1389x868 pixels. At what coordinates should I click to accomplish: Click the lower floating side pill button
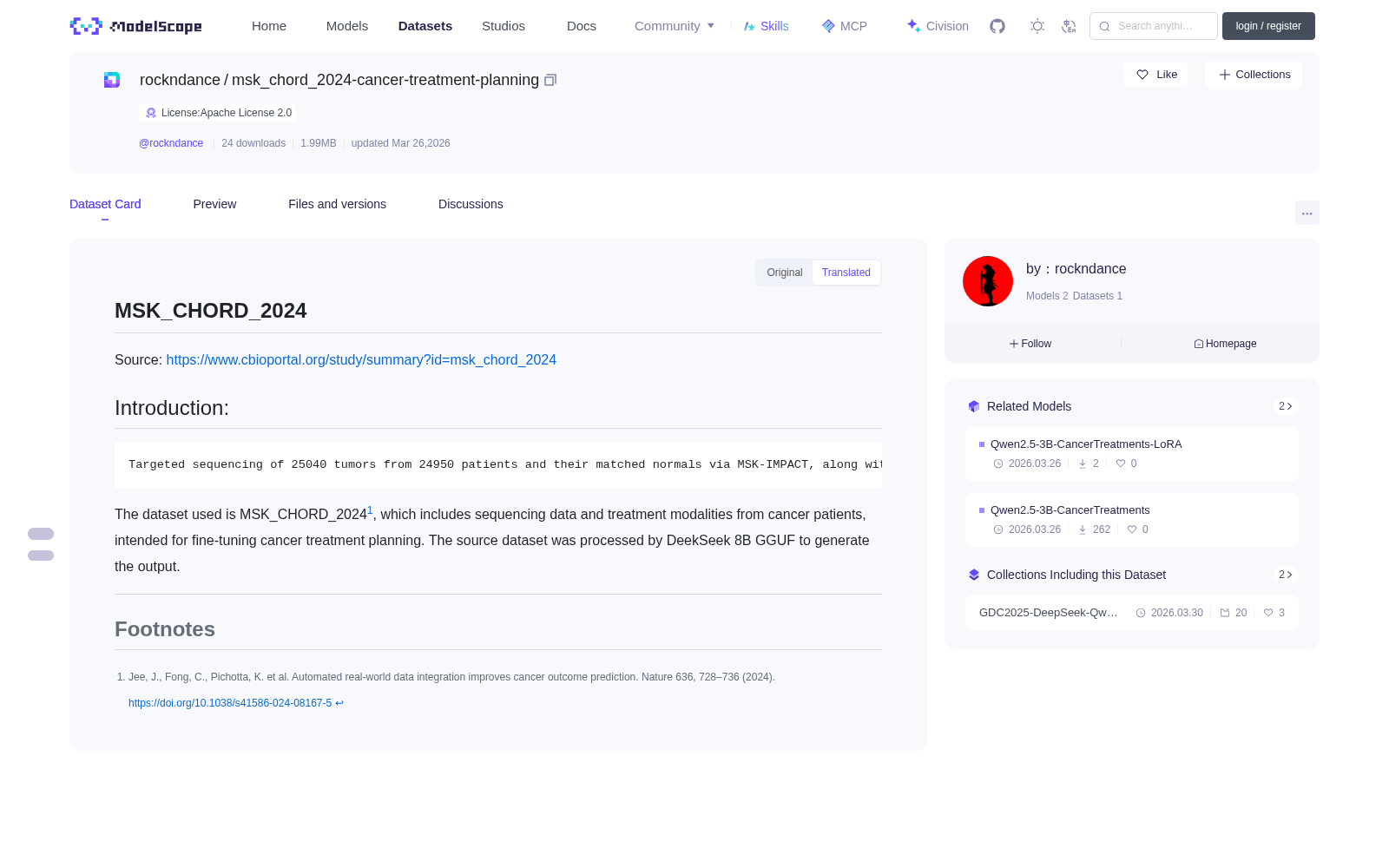point(41,556)
